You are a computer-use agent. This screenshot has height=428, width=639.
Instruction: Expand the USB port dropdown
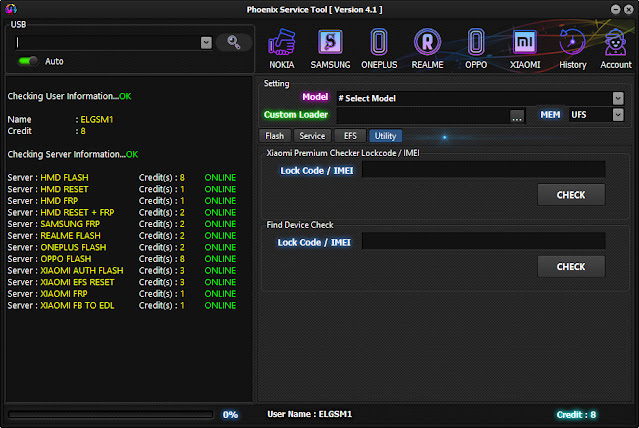(206, 42)
